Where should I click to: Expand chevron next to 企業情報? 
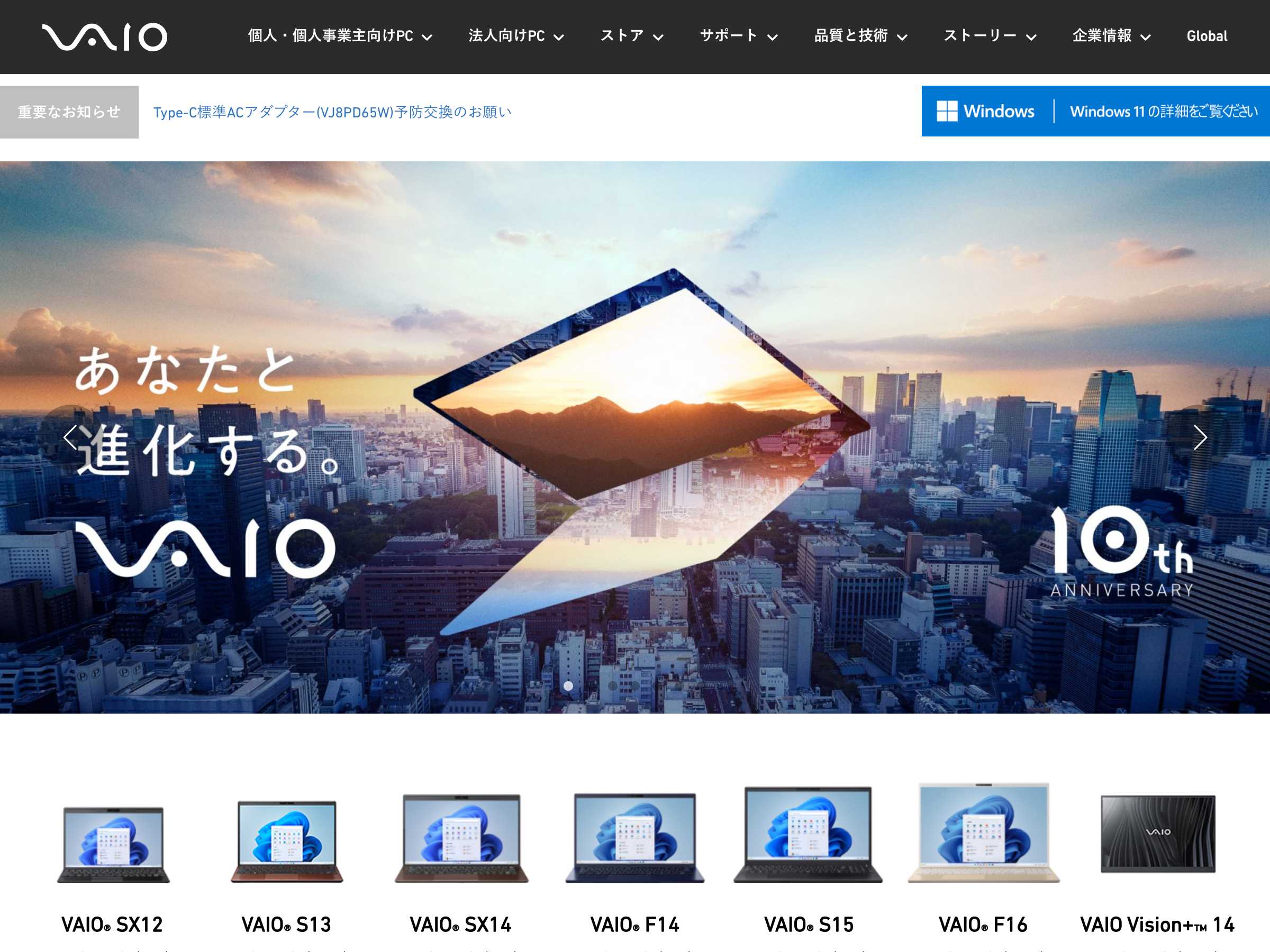click(1146, 38)
